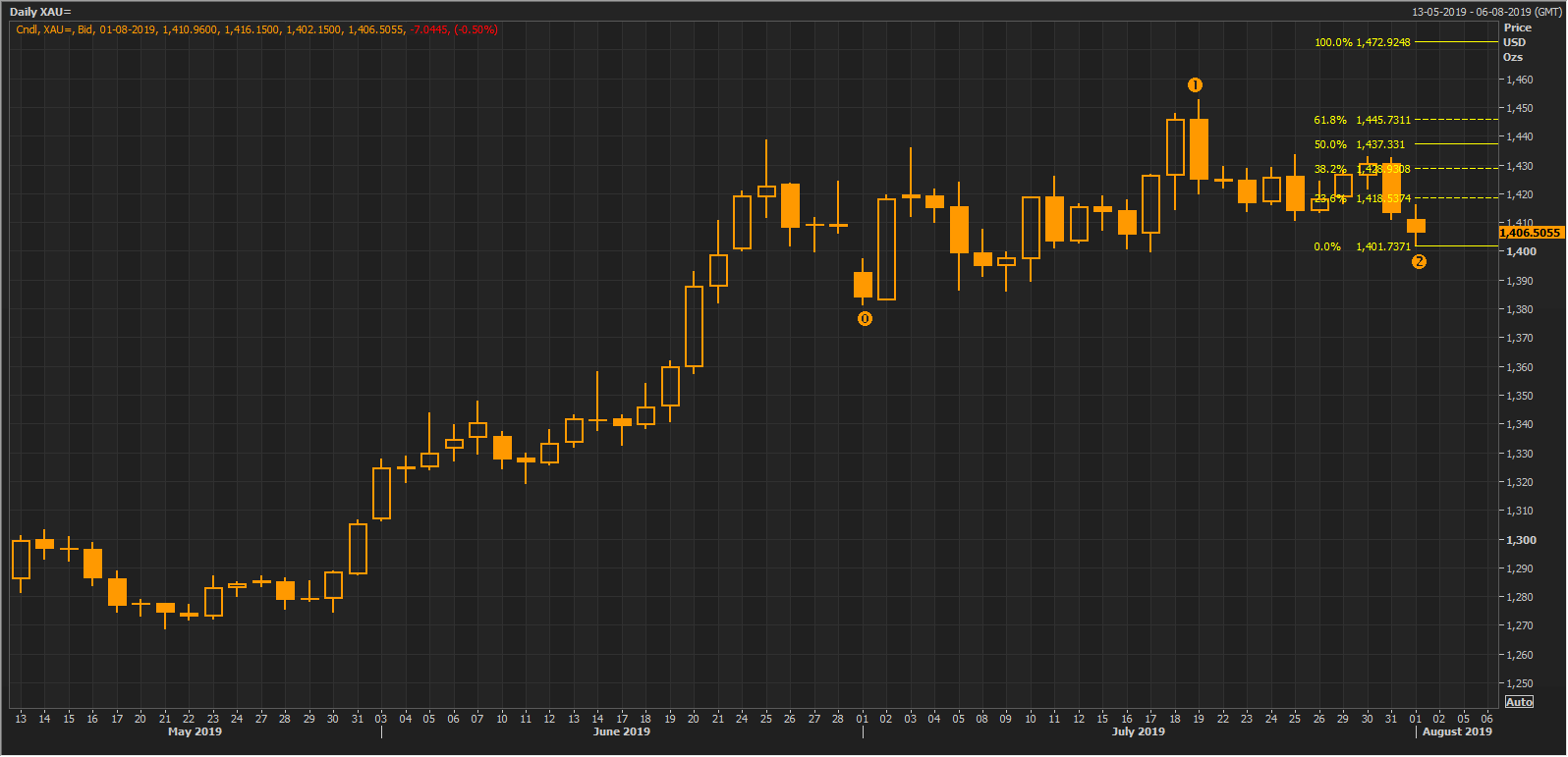Viewport: 1568px width, 757px height.
Task: Click the Auto scale button
Action: pyautogui.click(x=1519, y=702)
